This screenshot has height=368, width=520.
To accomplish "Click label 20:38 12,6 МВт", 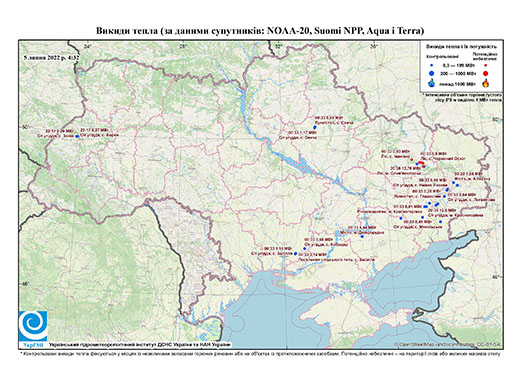I will click(442, 211).
